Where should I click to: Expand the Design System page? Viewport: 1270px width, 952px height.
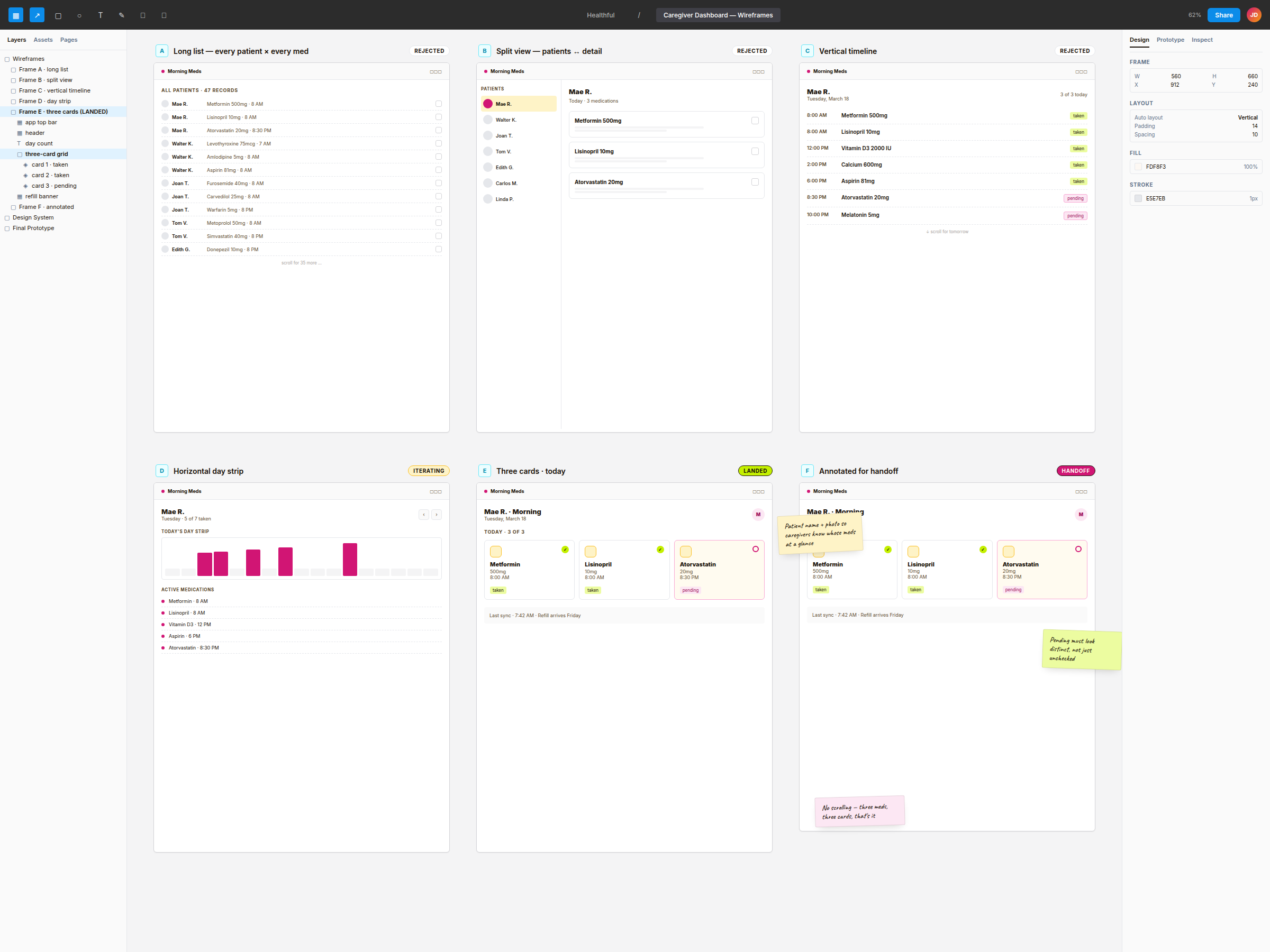coord(7,218)
